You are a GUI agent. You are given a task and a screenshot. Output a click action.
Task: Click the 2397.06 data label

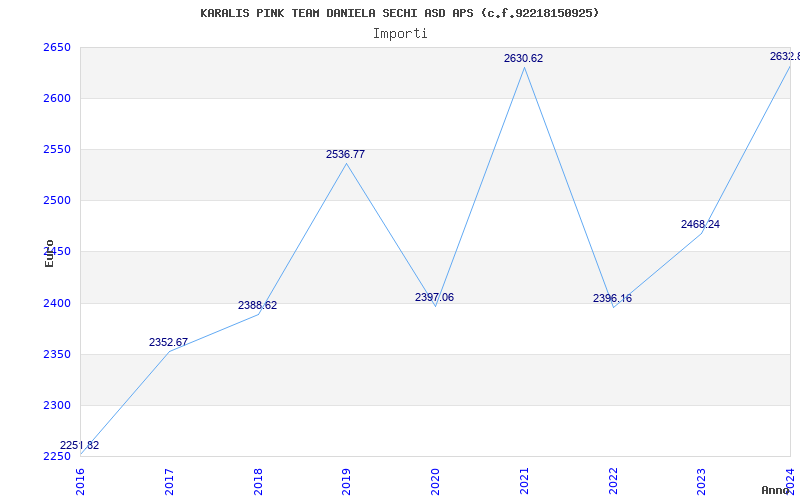tap(434, 297)
